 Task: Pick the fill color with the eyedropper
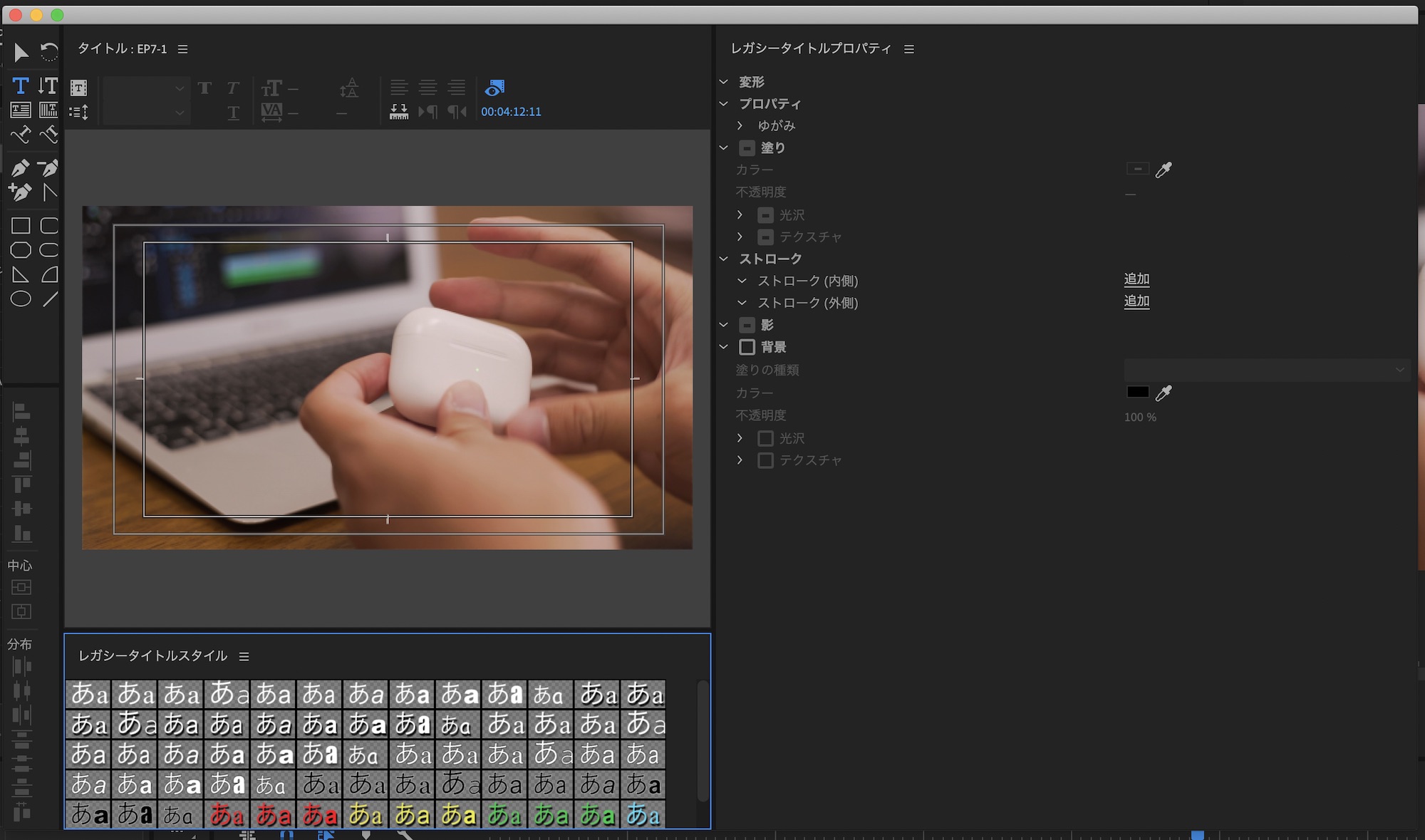pos(1164,170)
